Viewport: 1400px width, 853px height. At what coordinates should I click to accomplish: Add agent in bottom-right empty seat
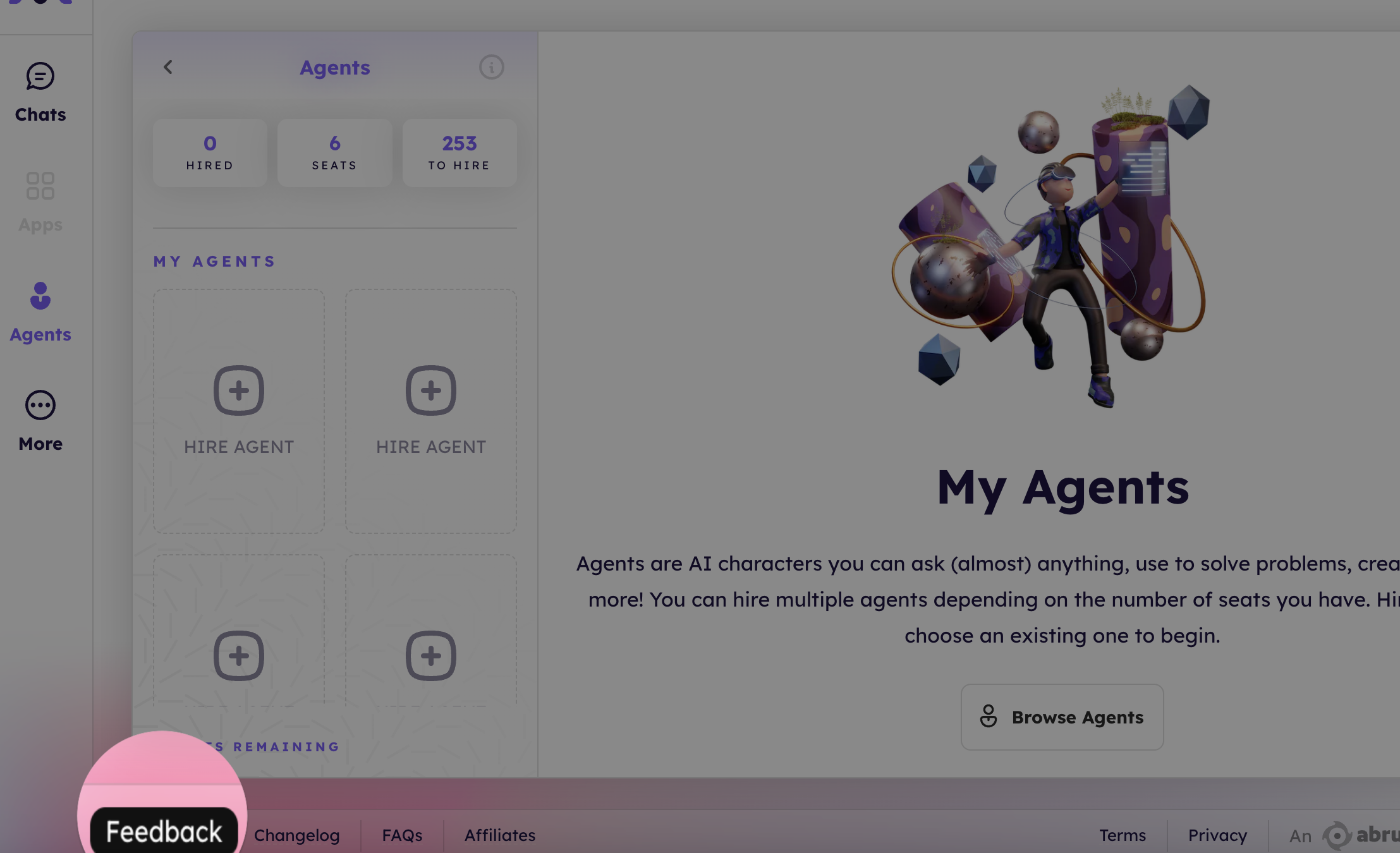click(431, 656)
